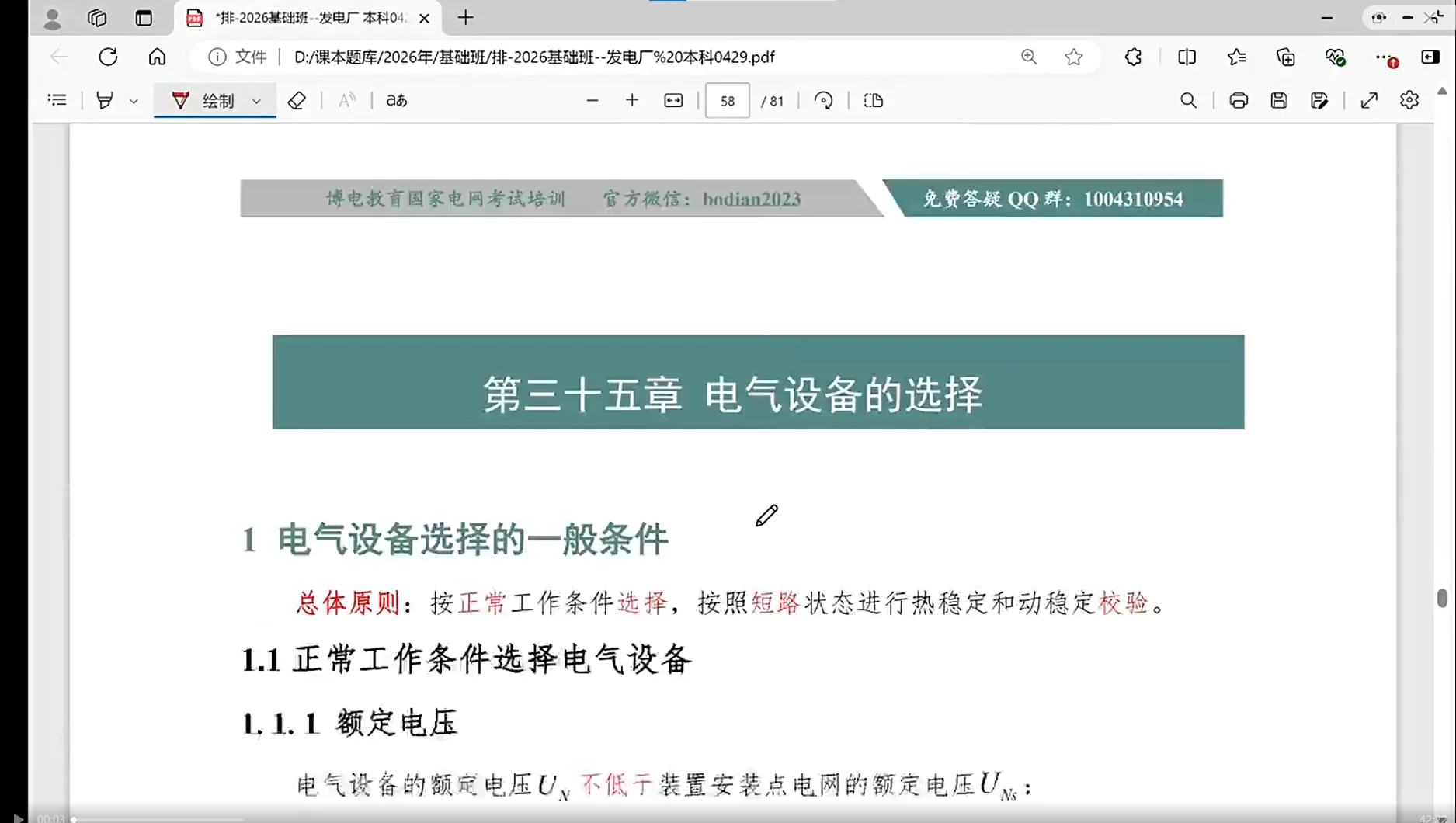This screenshot has width=1456, height=823.
Task: Click the translate aあ icon
Action: coord(396,100)
